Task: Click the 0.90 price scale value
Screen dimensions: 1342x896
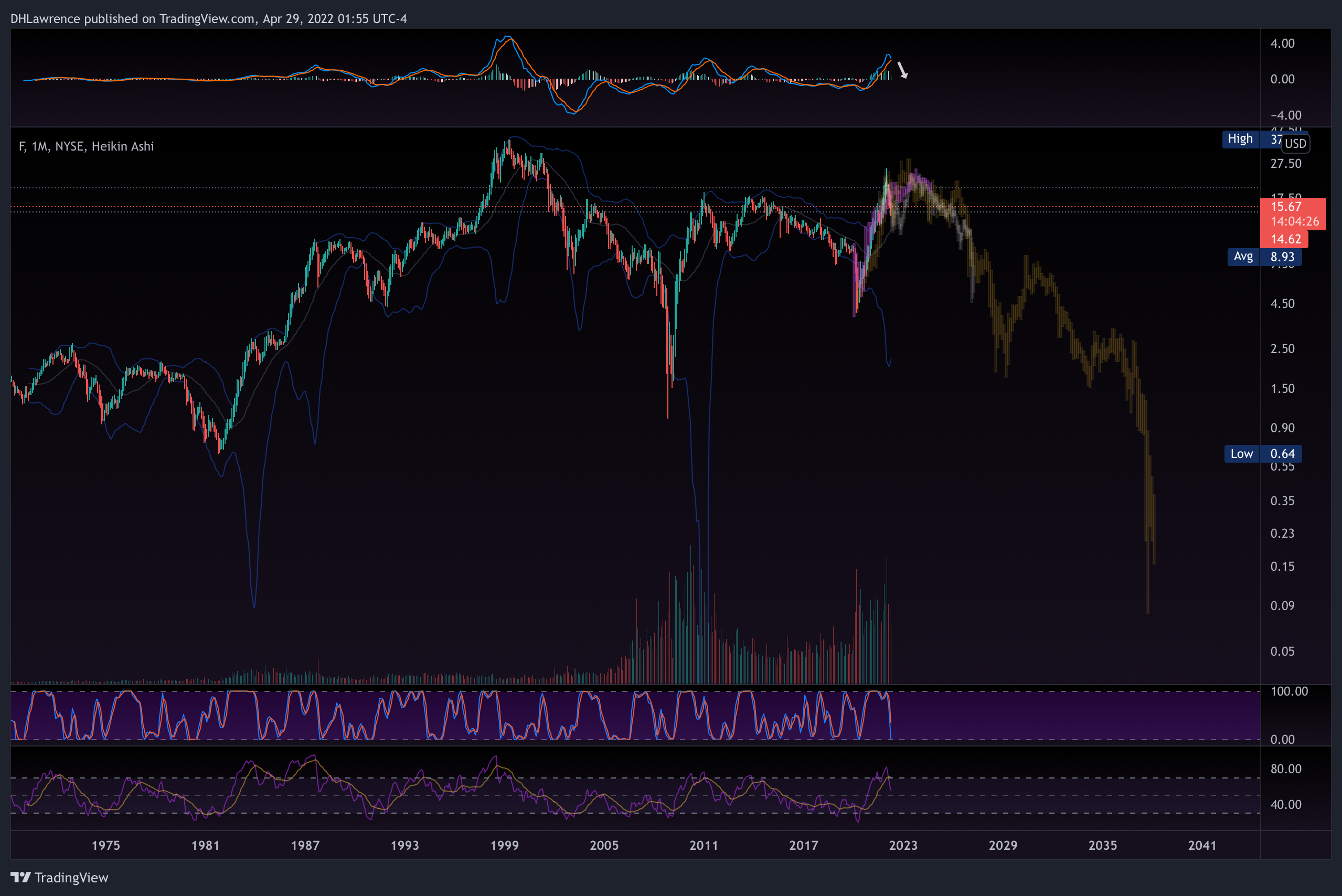Action: coord(1282,428)
